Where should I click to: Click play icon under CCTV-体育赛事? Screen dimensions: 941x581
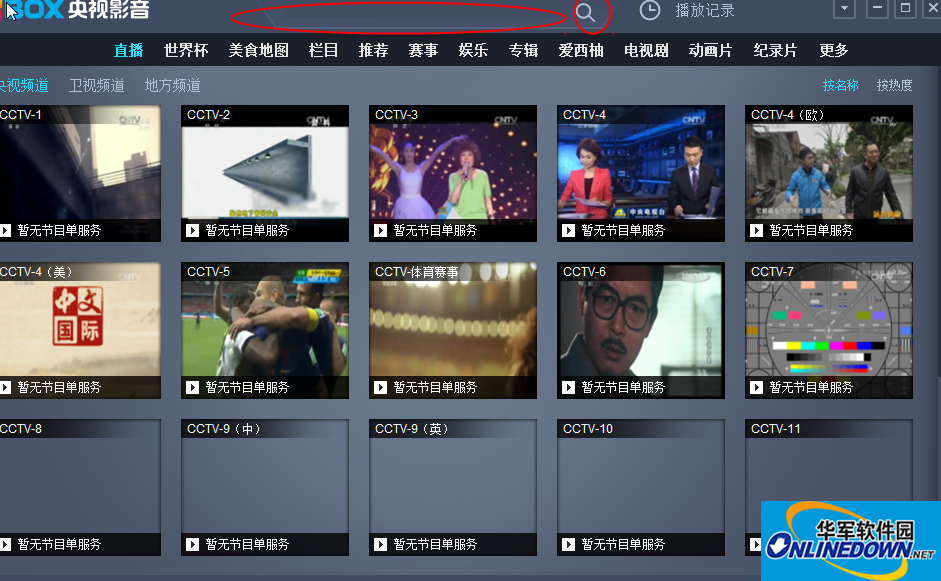(380, 388)
